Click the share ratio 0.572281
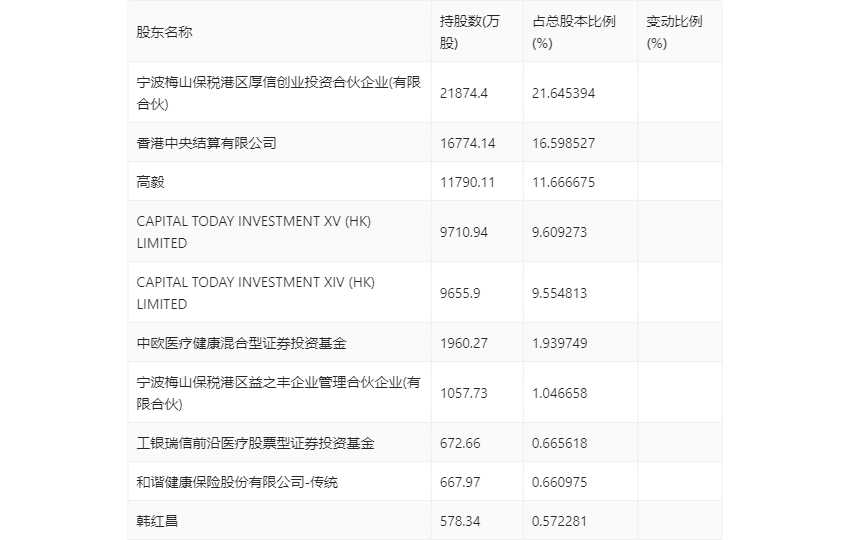The height and width of the screenshot is (540, 850). pyautogui.click(x=559, y=522)
